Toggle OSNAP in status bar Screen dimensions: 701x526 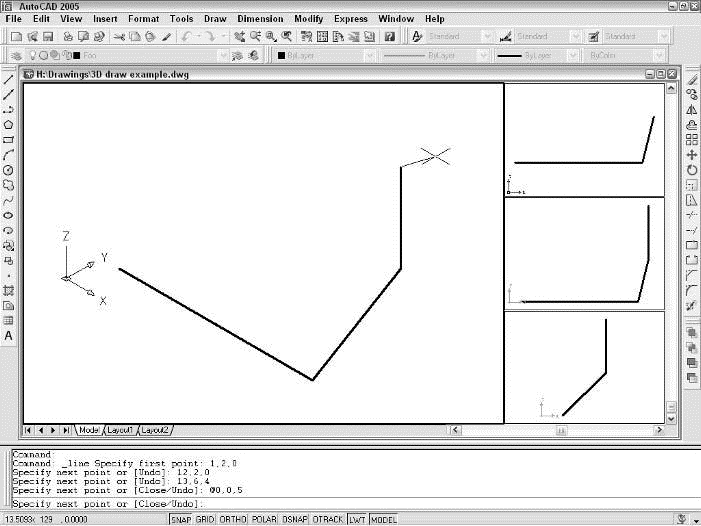295,520
